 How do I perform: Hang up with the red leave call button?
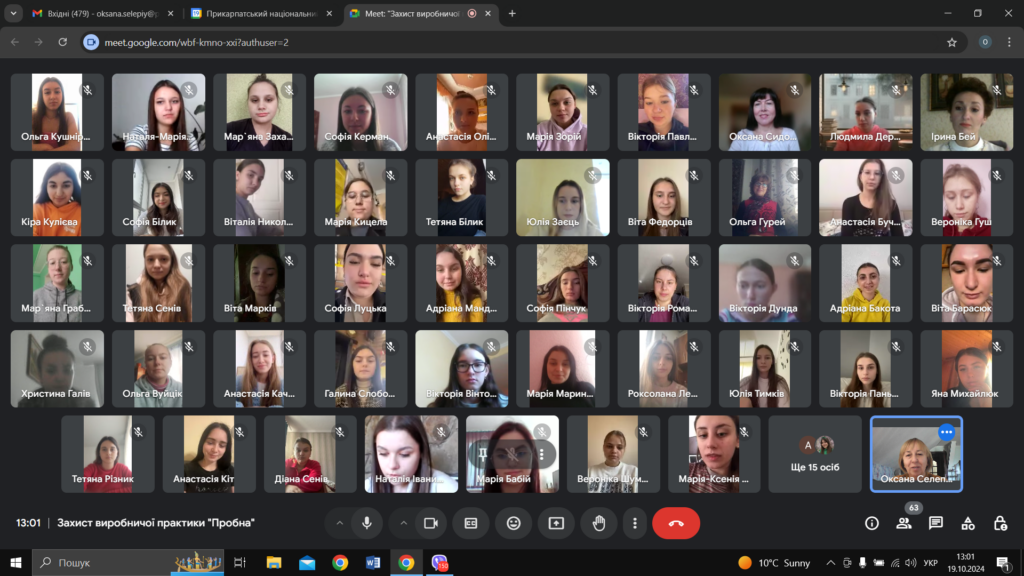tap(676, 523)
